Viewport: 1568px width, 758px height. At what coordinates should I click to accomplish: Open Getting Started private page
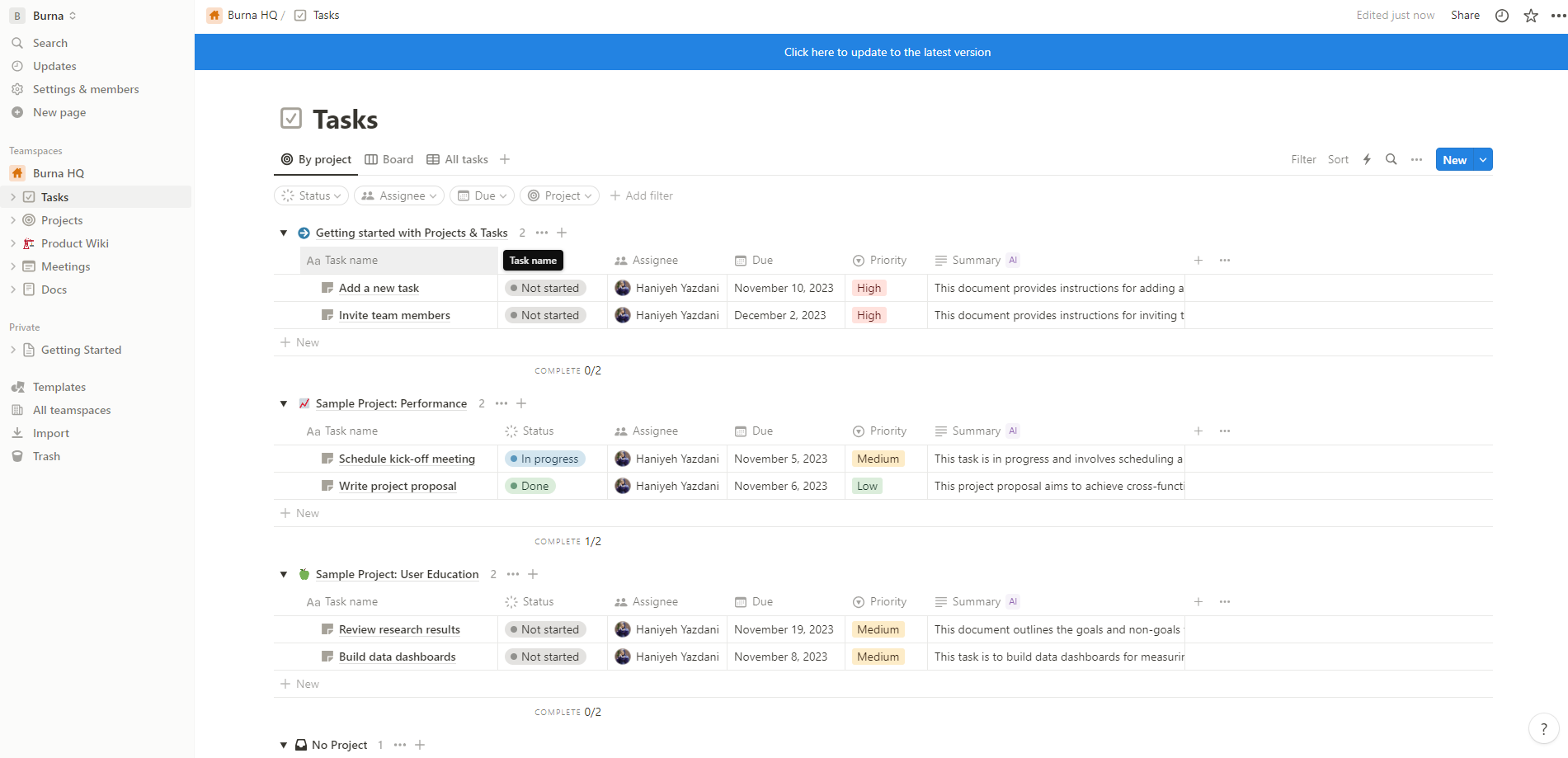pyautogui.click(x=81, y=350)
